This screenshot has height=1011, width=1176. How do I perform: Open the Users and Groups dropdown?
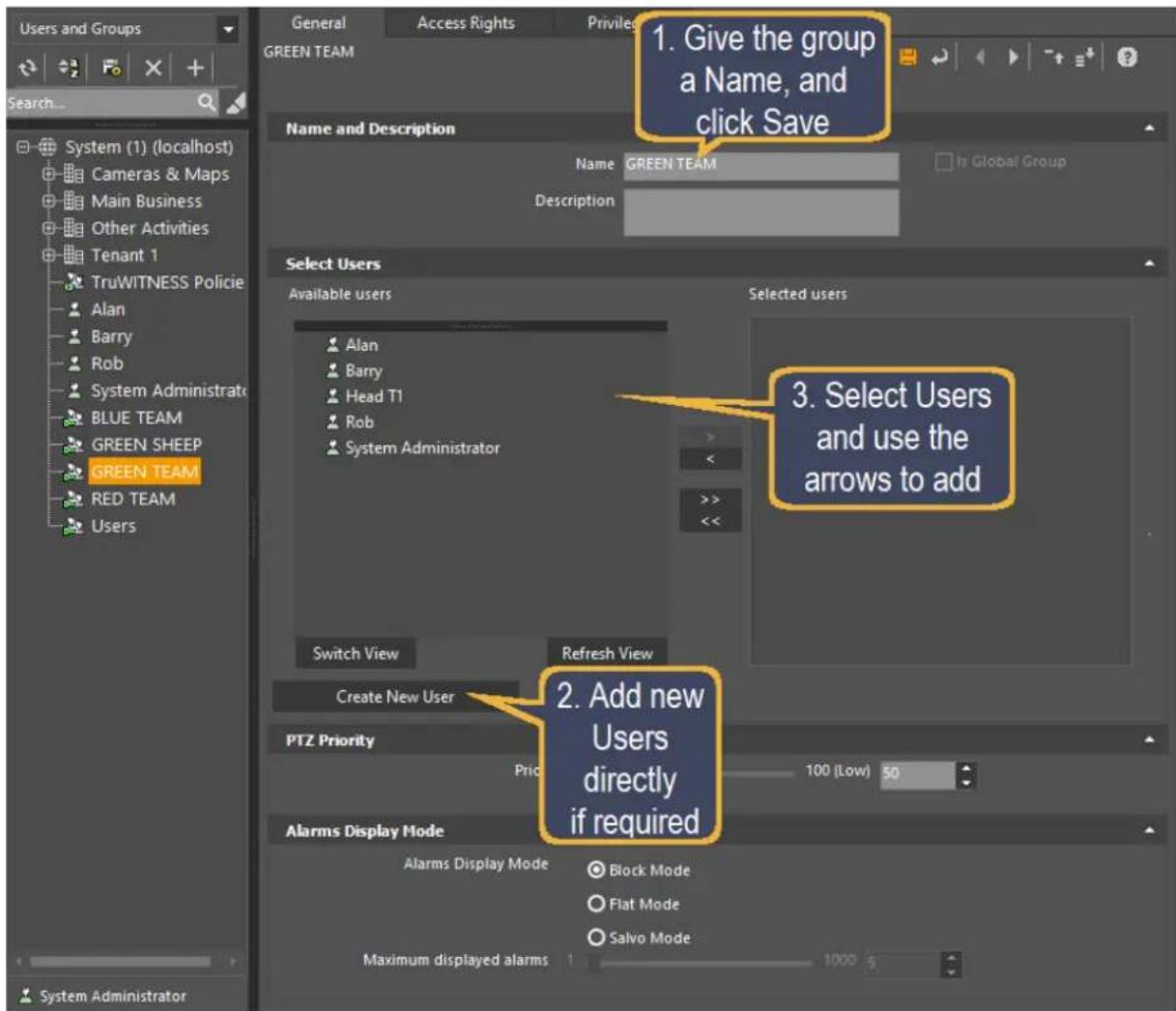click(x=228, y=29)
